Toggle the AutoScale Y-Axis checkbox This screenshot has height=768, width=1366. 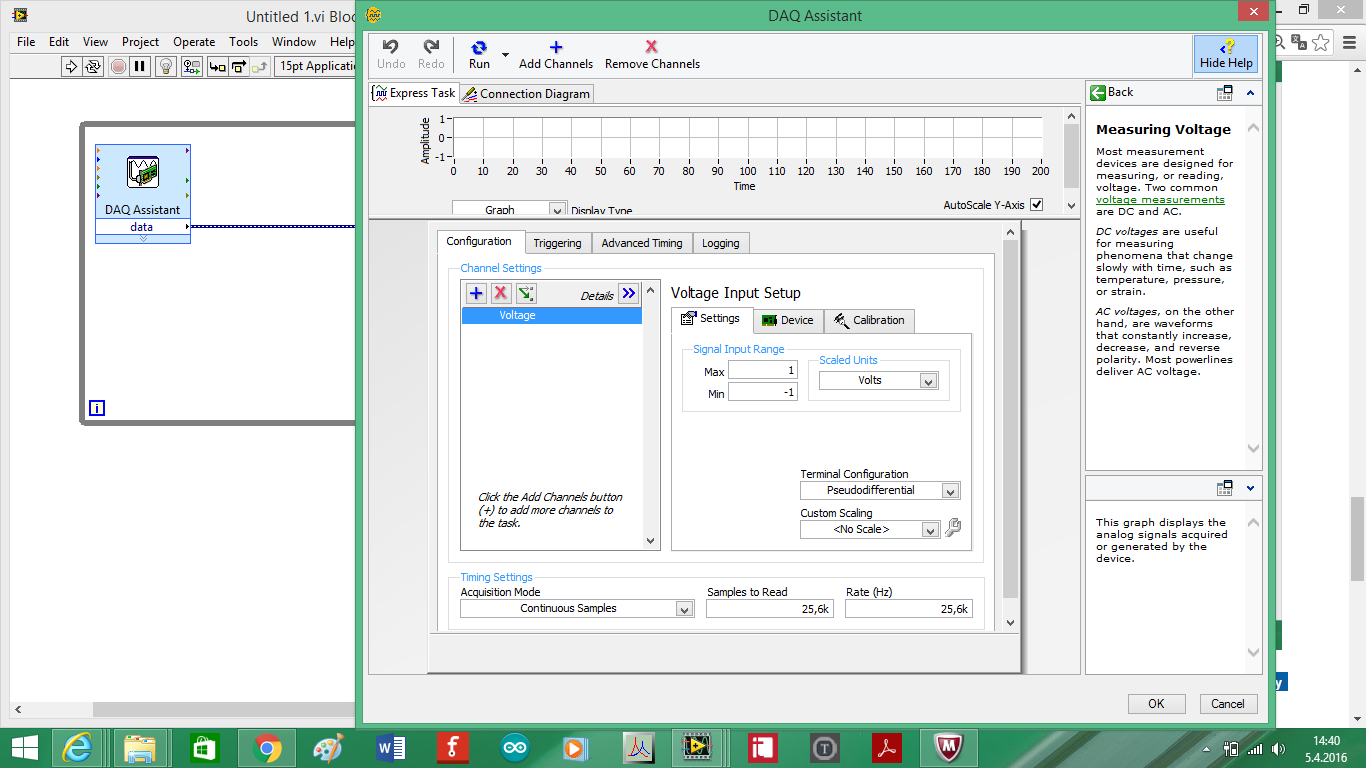(x=1037, y=204)
